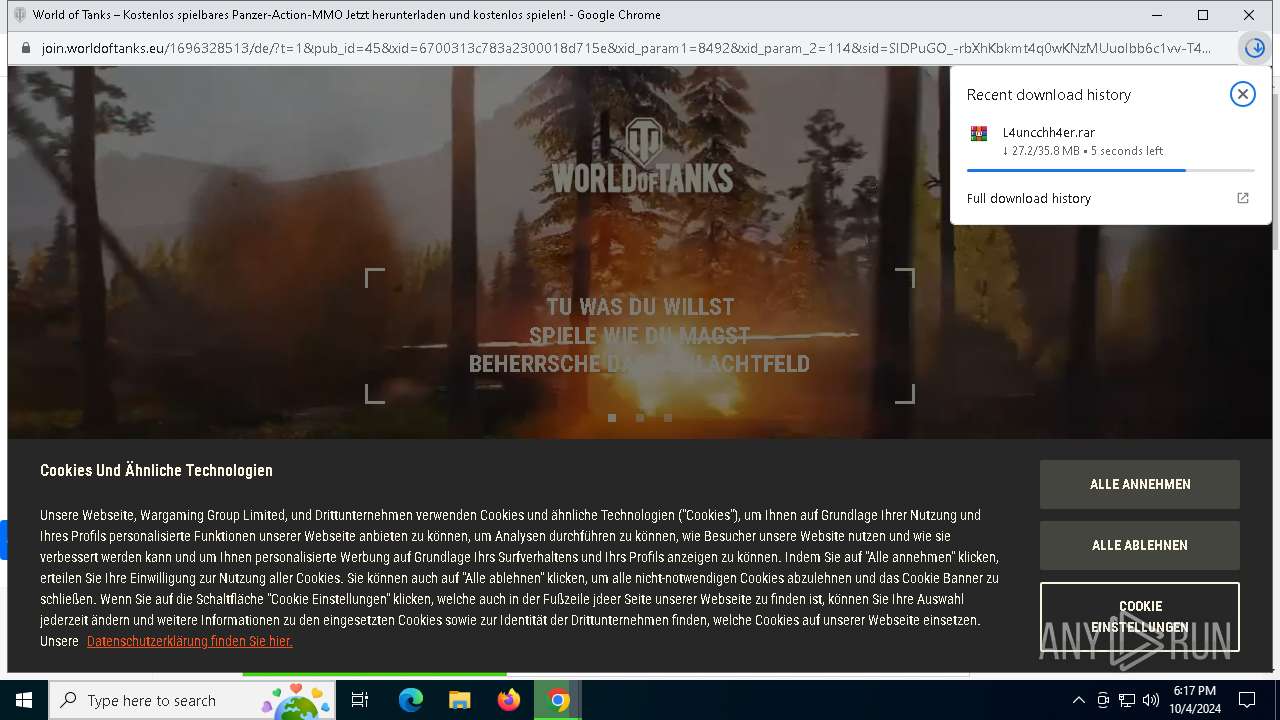
Task: Open the Datenschutzerklärung finden Sie hier link
Action: (189, 641)
